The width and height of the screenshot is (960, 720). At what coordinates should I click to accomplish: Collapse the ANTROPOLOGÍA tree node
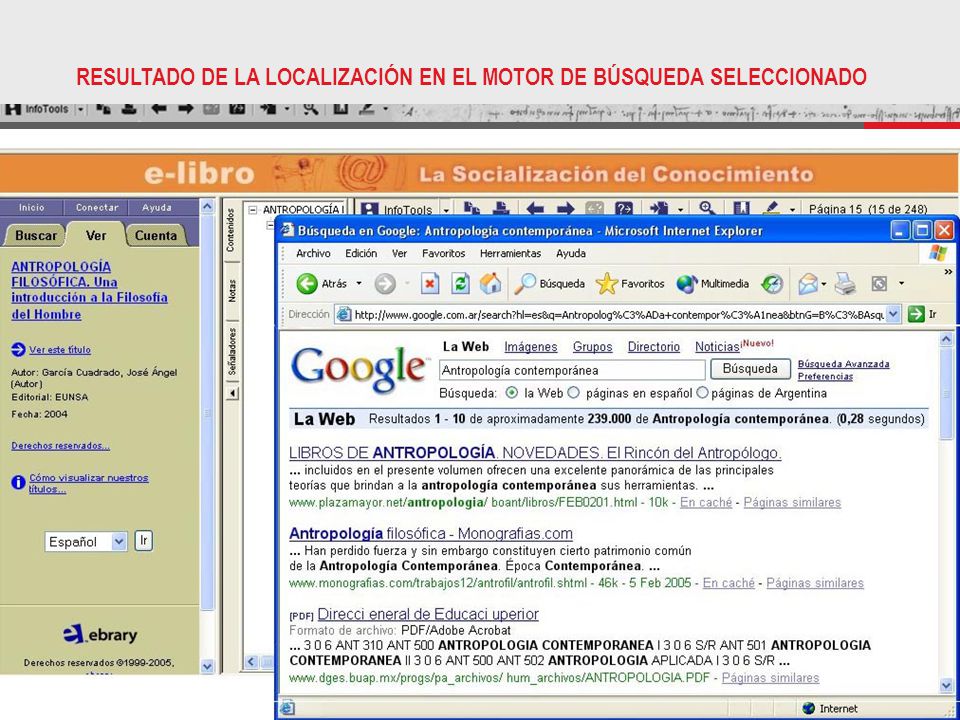(253, 210)
